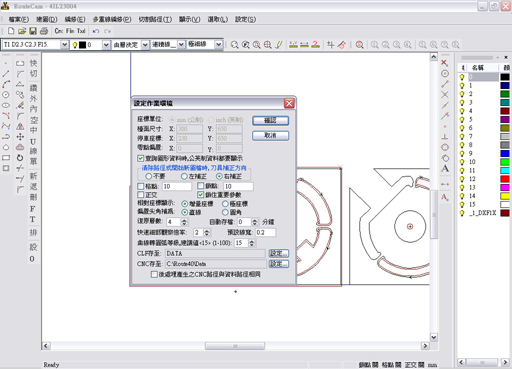The width and height of the screenshot is (512, 369).
Task: Open the 設定(S) menu
Action: pyautogui.click(x=245, y=19)
